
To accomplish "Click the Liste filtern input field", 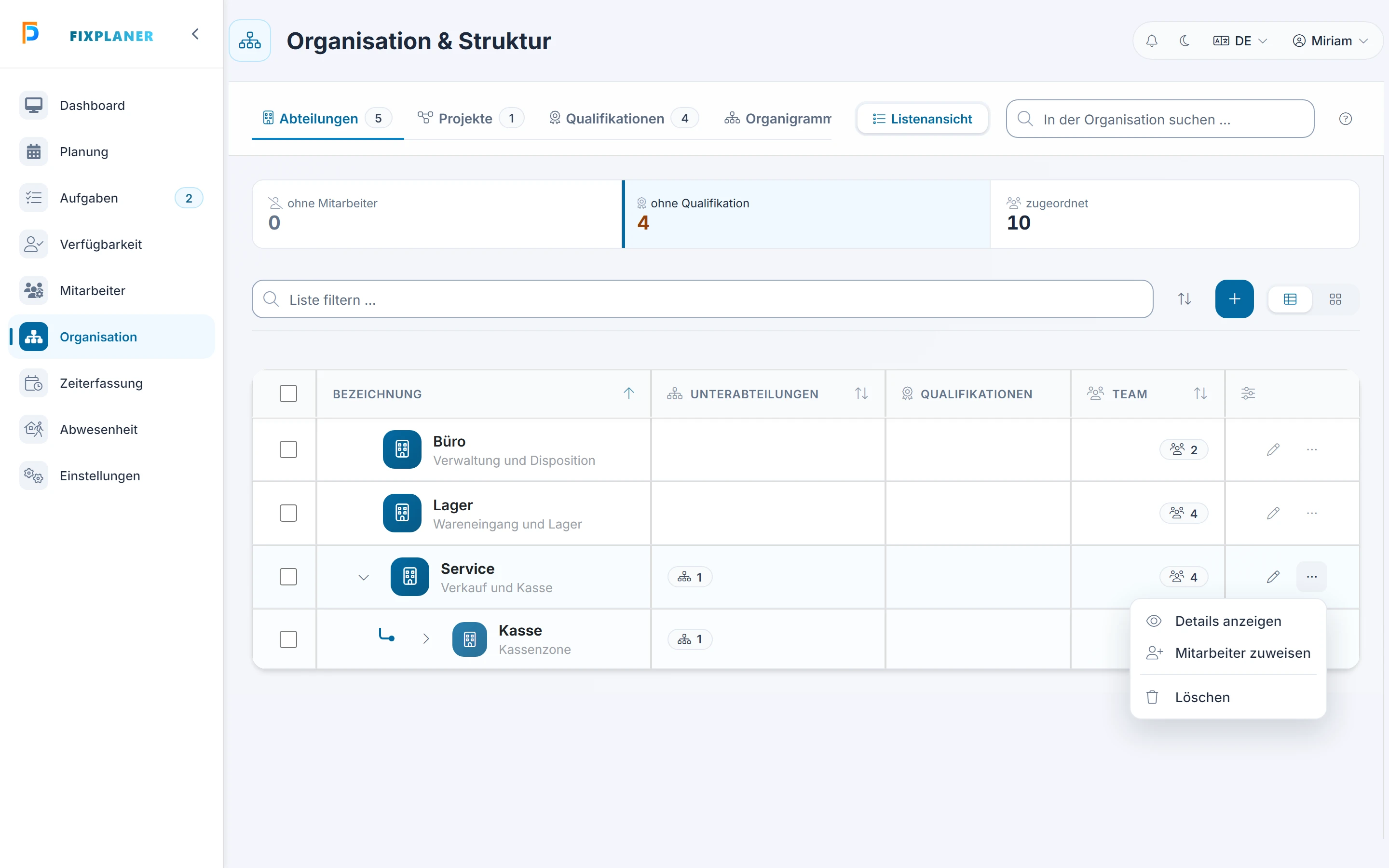I will (x=702, y=299).
